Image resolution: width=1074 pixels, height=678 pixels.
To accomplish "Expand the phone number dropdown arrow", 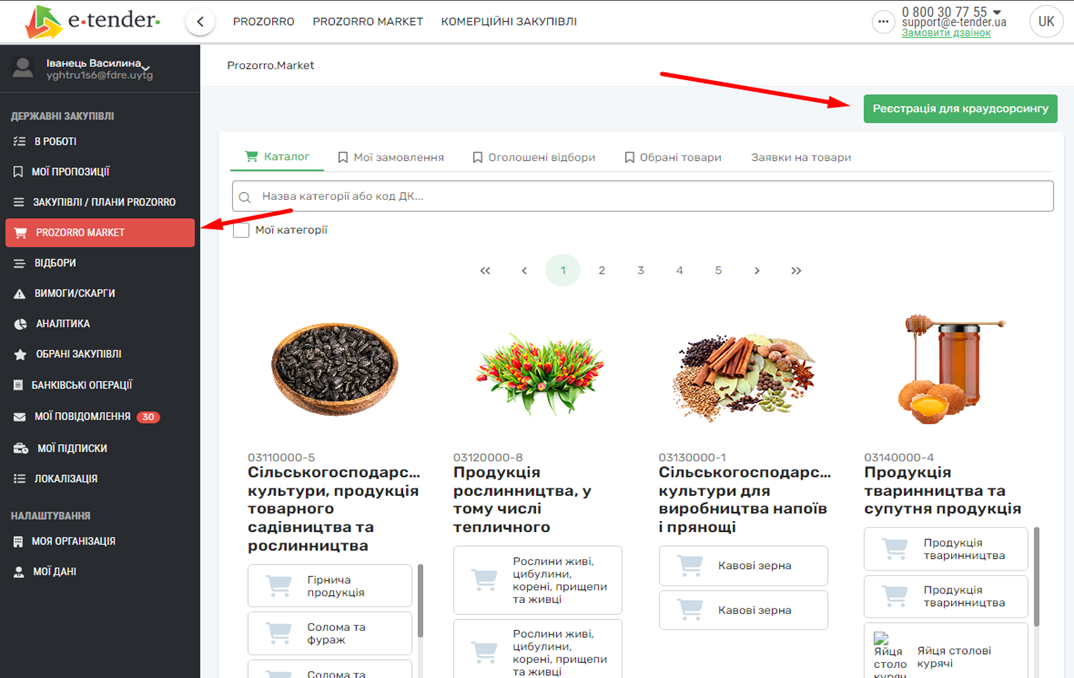I will coord(997,12).
